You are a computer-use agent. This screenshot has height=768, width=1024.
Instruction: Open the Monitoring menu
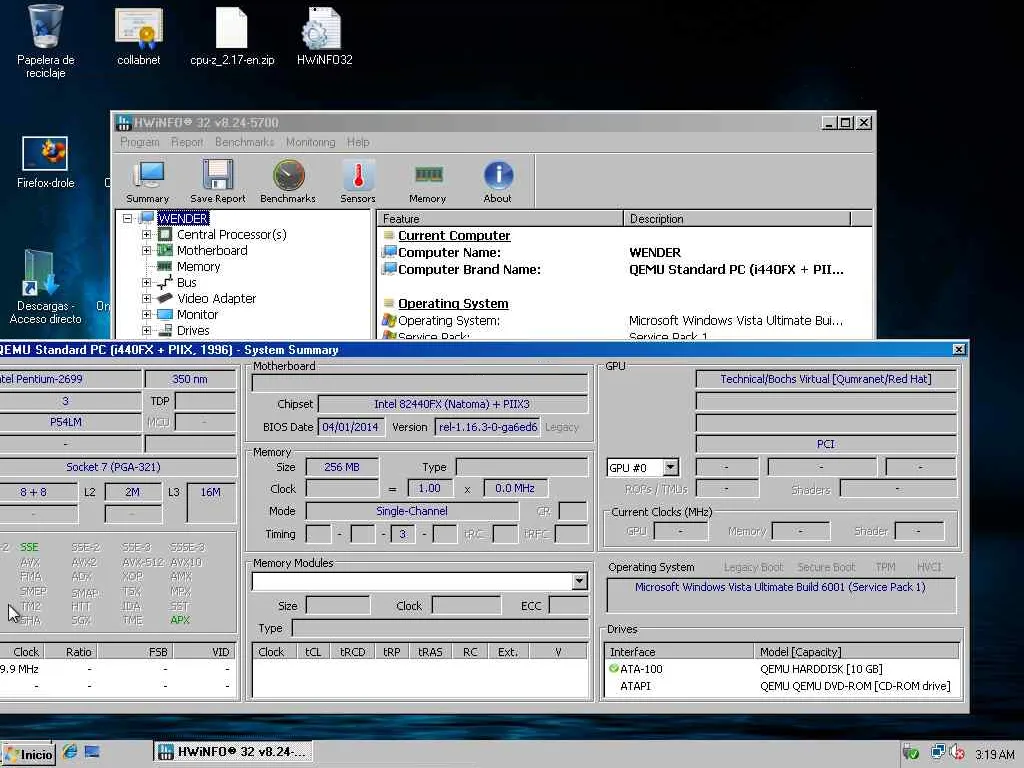tap(310, 142)
